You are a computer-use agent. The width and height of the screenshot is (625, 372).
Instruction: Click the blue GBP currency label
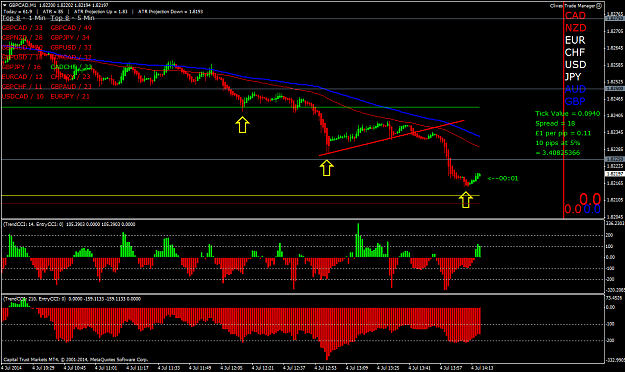point(575,101)
